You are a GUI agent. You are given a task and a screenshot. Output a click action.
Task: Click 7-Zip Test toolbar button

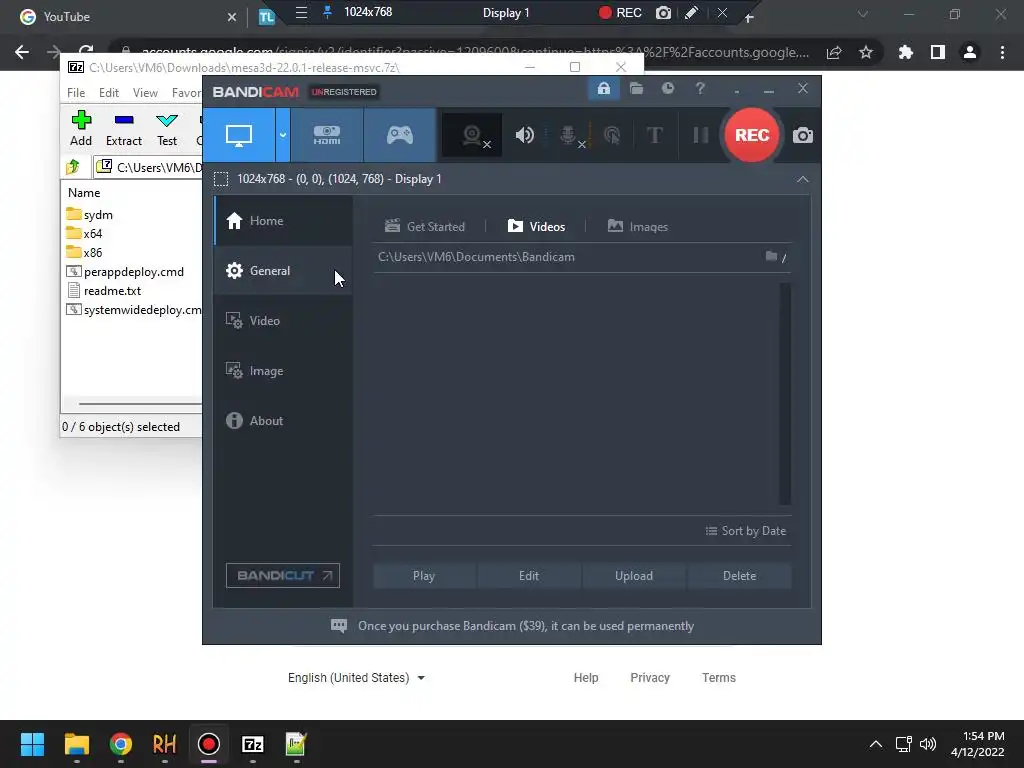(167, 129)
